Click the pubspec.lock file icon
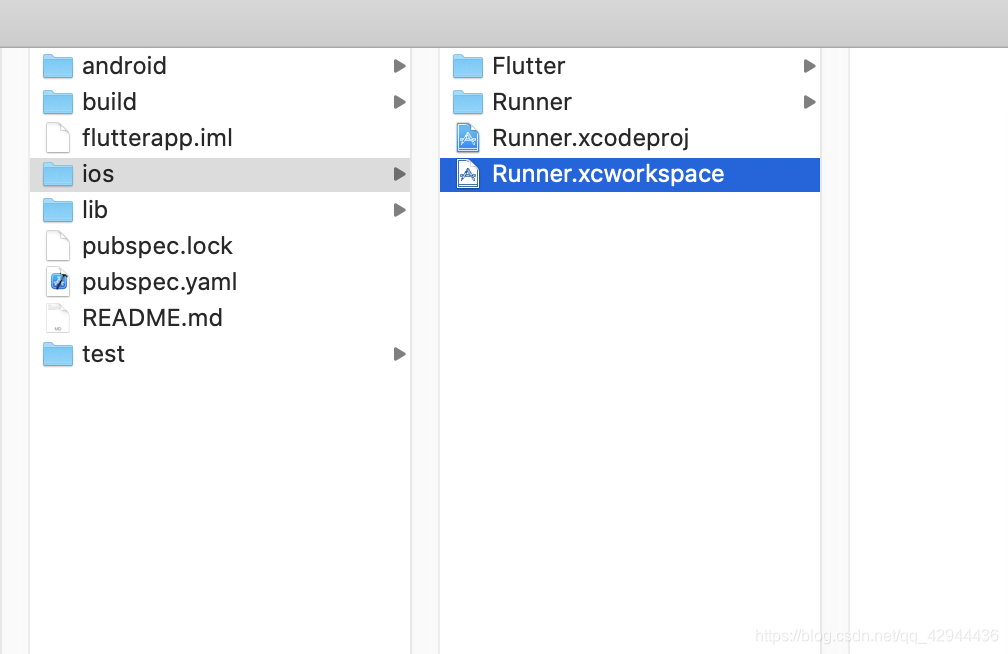This screenshot has width=1008, height=654. pyautogui.click(x=58, y=246)
